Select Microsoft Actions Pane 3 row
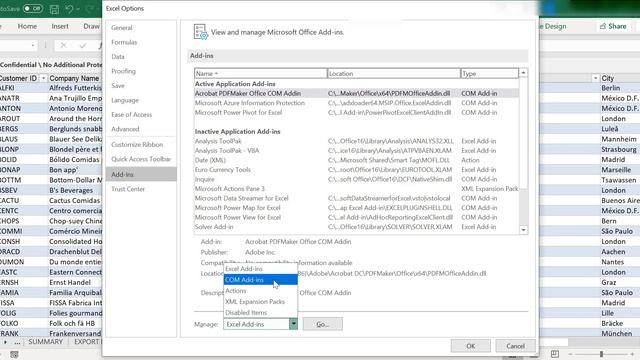Image resolution: width=640 pixels, height=360 pixels. [x=356, y=189]
